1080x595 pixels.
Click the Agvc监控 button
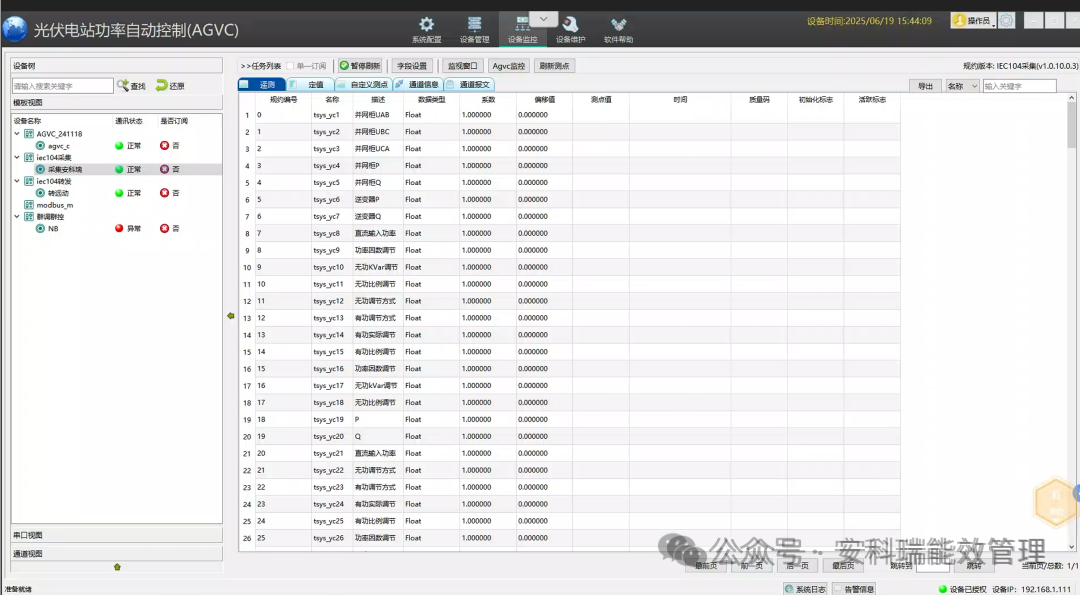tap(509, 66)
